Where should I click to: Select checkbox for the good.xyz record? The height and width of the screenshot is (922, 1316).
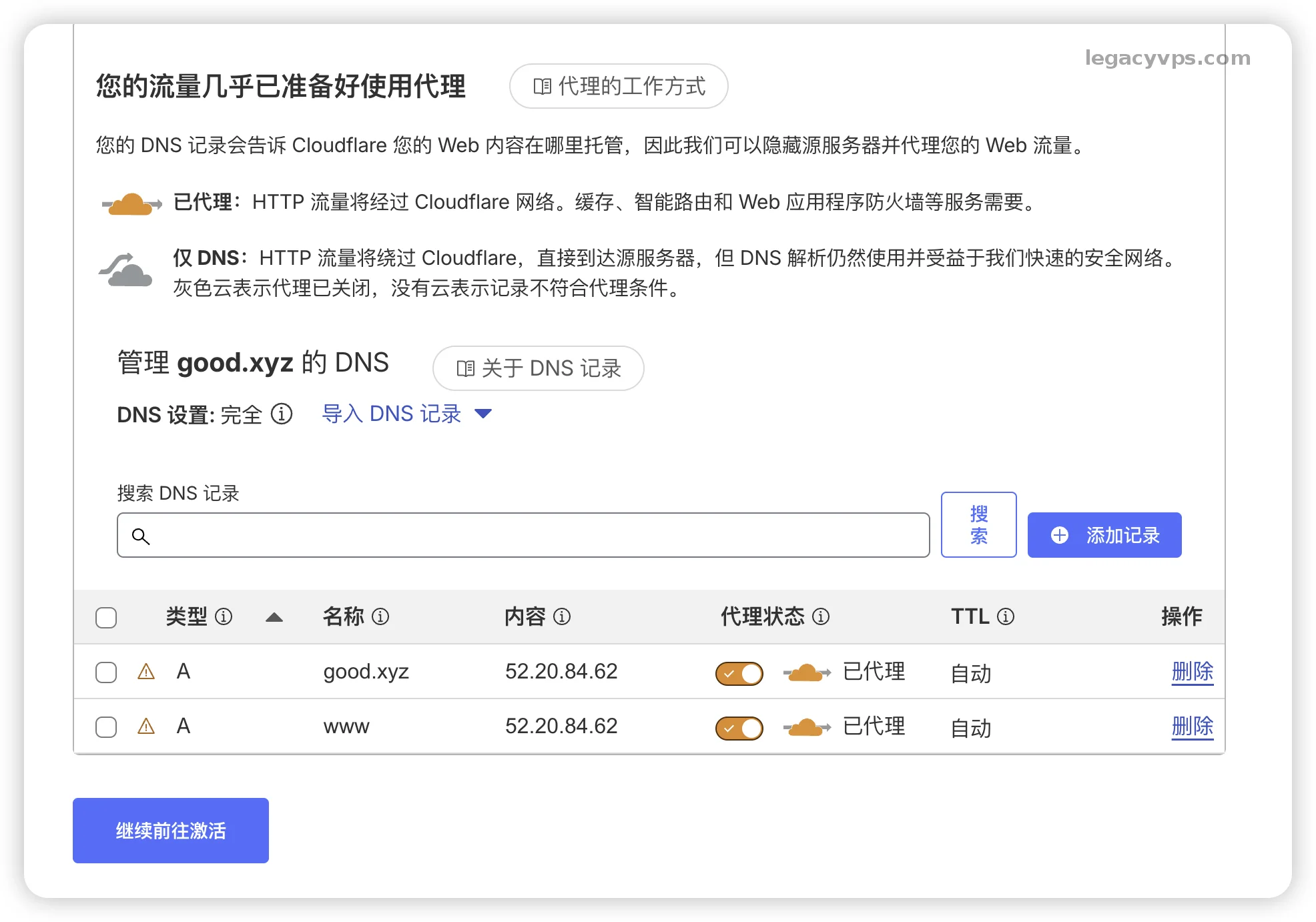coord(106,672)
